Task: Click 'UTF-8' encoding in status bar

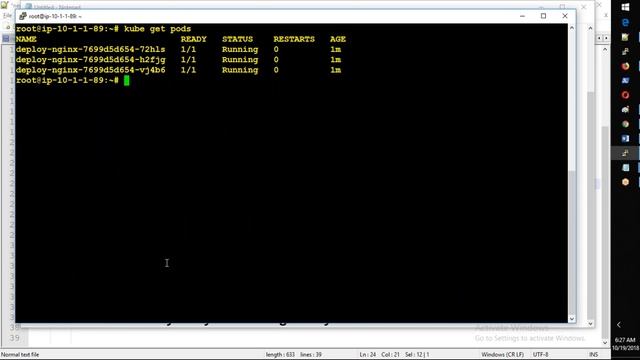Action: coord(540,355)
